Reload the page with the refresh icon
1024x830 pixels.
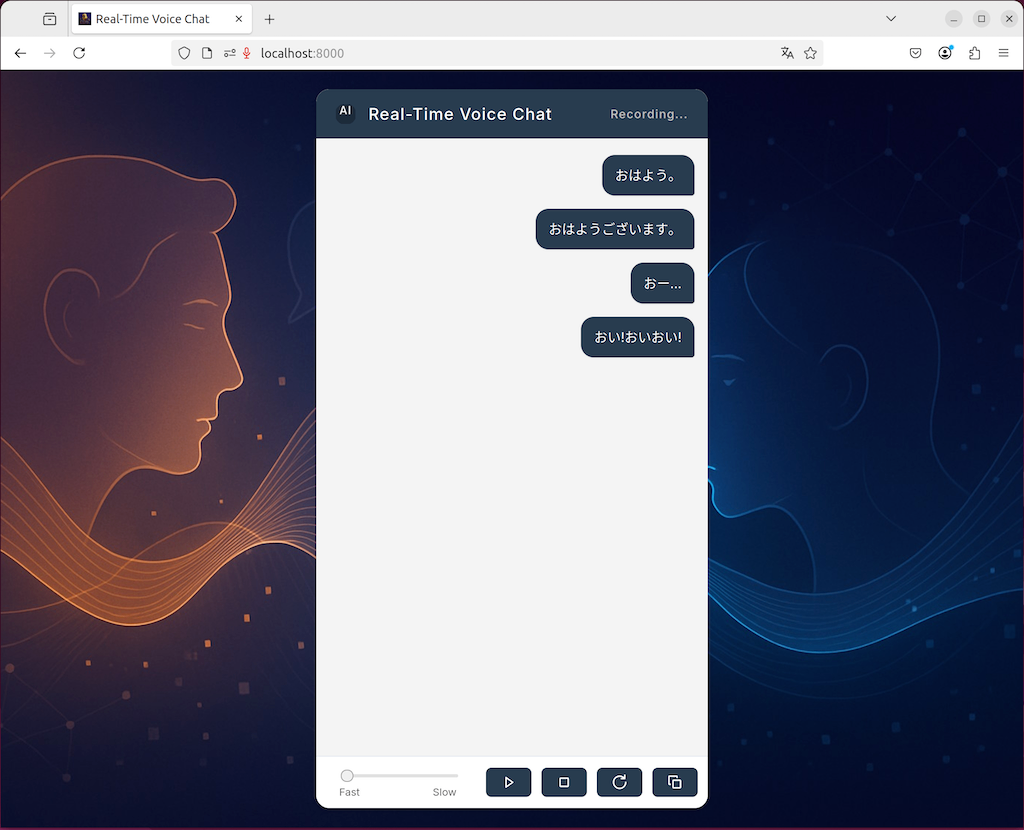point(79,54)
